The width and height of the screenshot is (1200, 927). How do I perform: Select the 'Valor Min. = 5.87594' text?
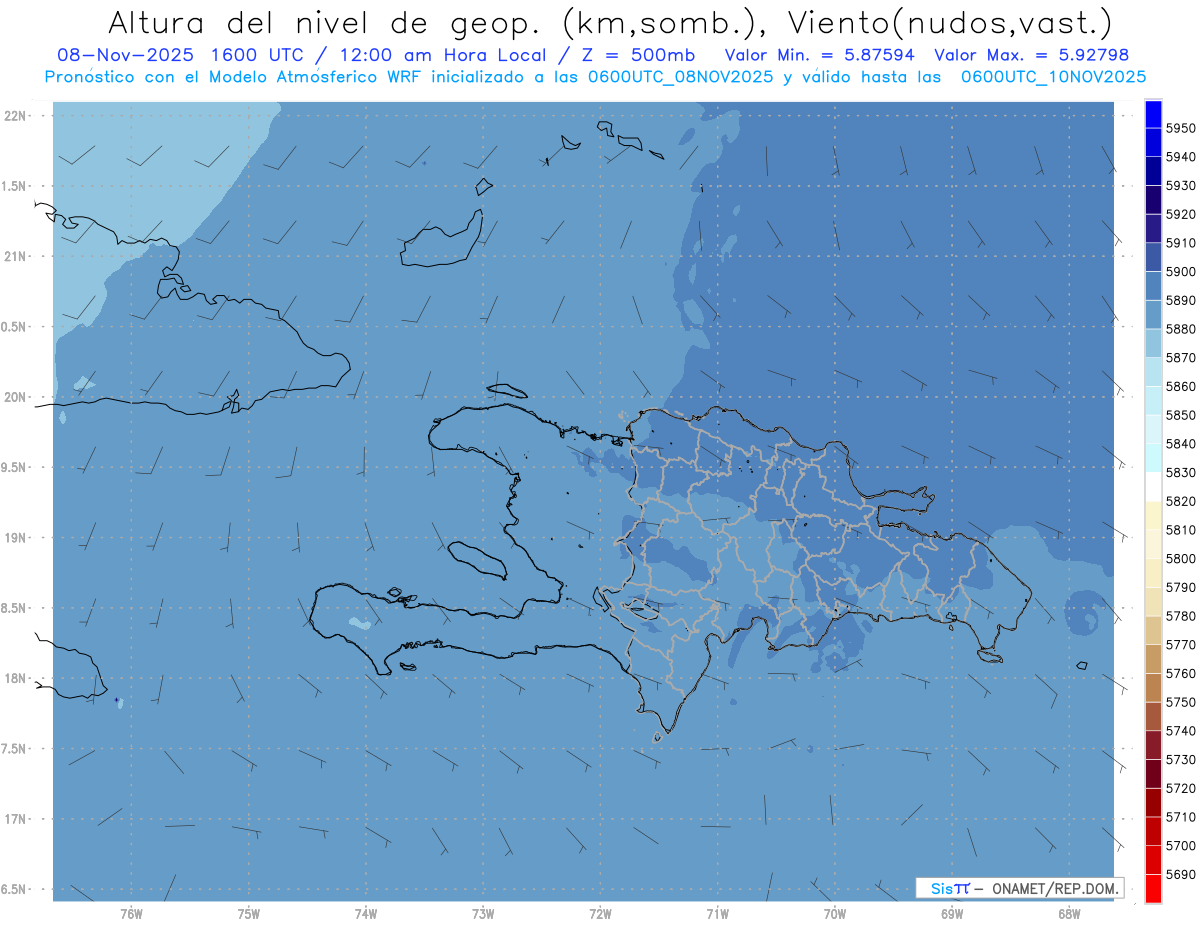[820, 55]
